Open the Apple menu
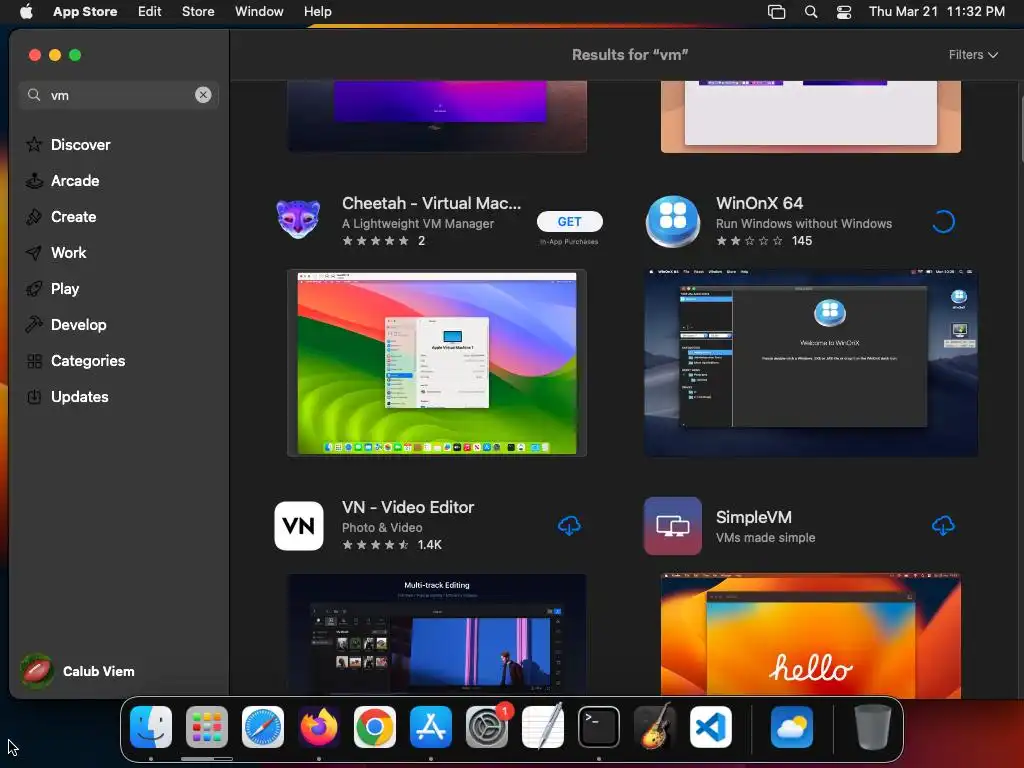Viewport: 1024px width, 768px height. tap(26, 12)
